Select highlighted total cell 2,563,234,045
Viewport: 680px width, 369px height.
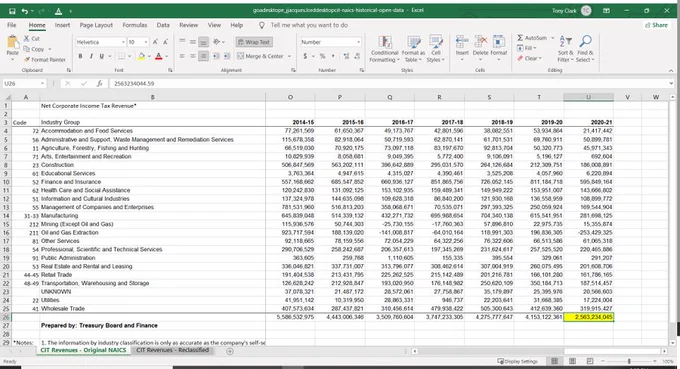588,317
